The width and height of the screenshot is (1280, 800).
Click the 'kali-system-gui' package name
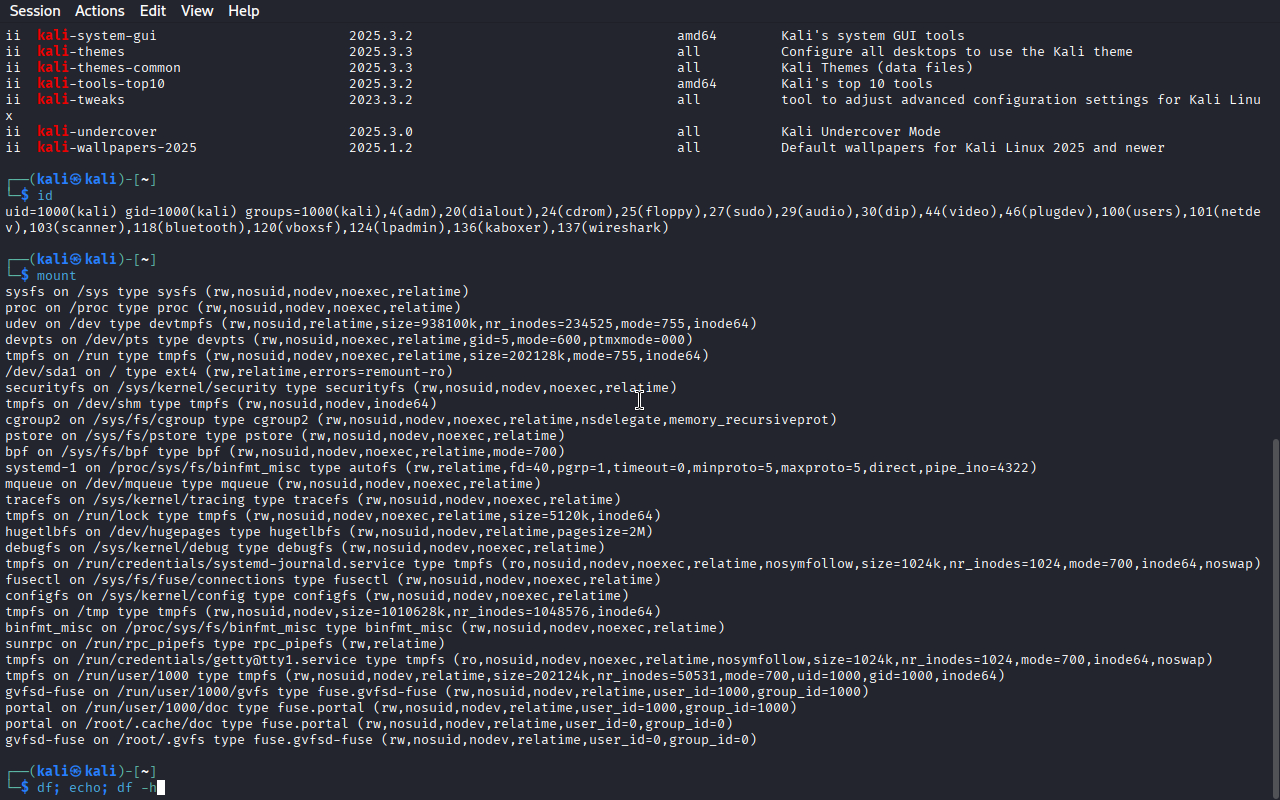pos(97,36)
